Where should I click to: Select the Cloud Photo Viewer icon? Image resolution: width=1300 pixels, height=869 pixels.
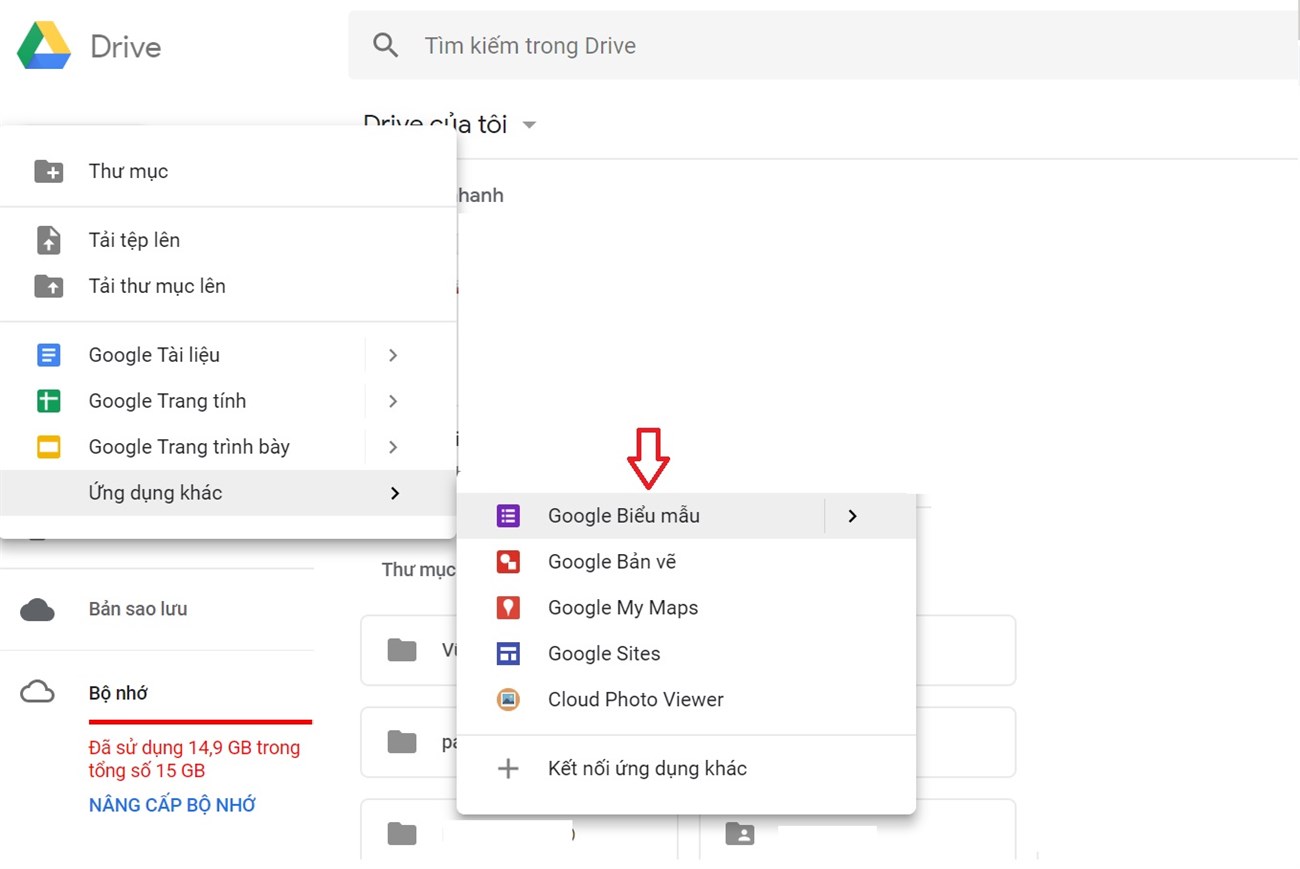click(x=508, y=699)
